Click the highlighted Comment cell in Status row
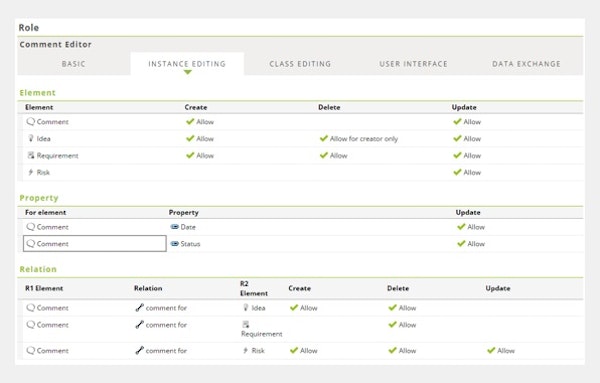 95,243
